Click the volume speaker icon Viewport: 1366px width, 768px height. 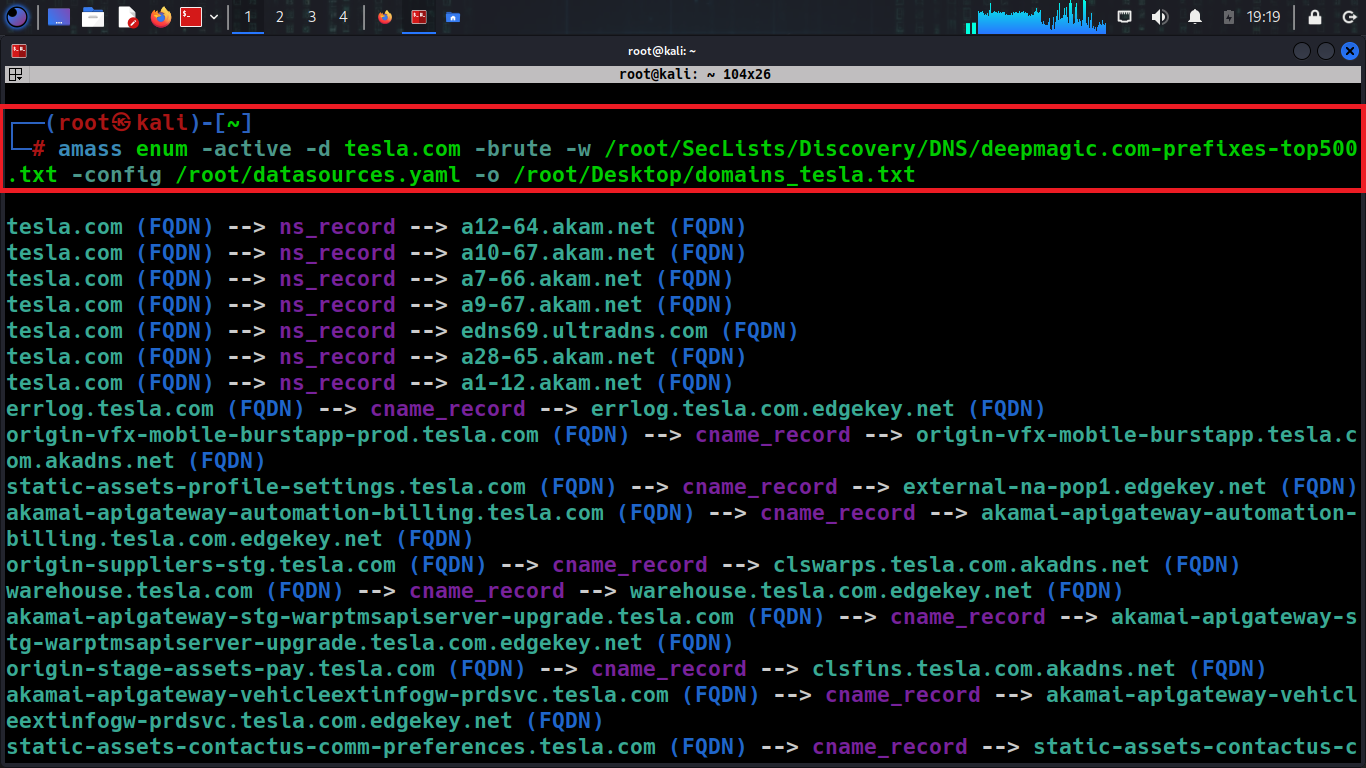click(x=1160, y=17)
